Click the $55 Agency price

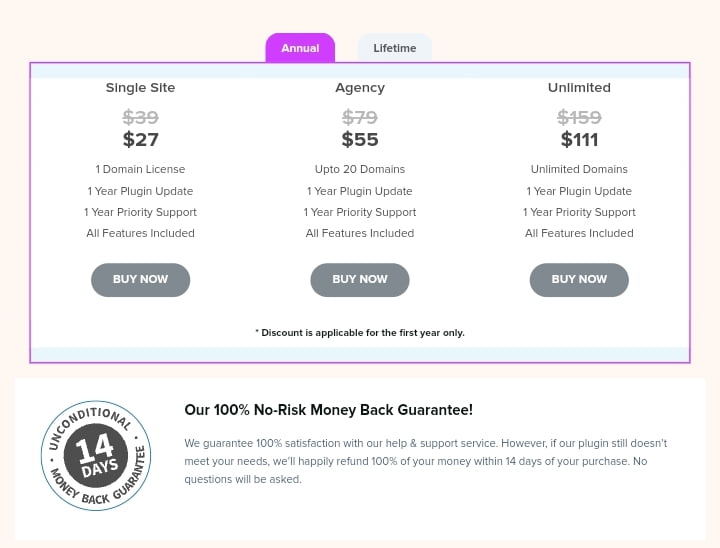360,140
